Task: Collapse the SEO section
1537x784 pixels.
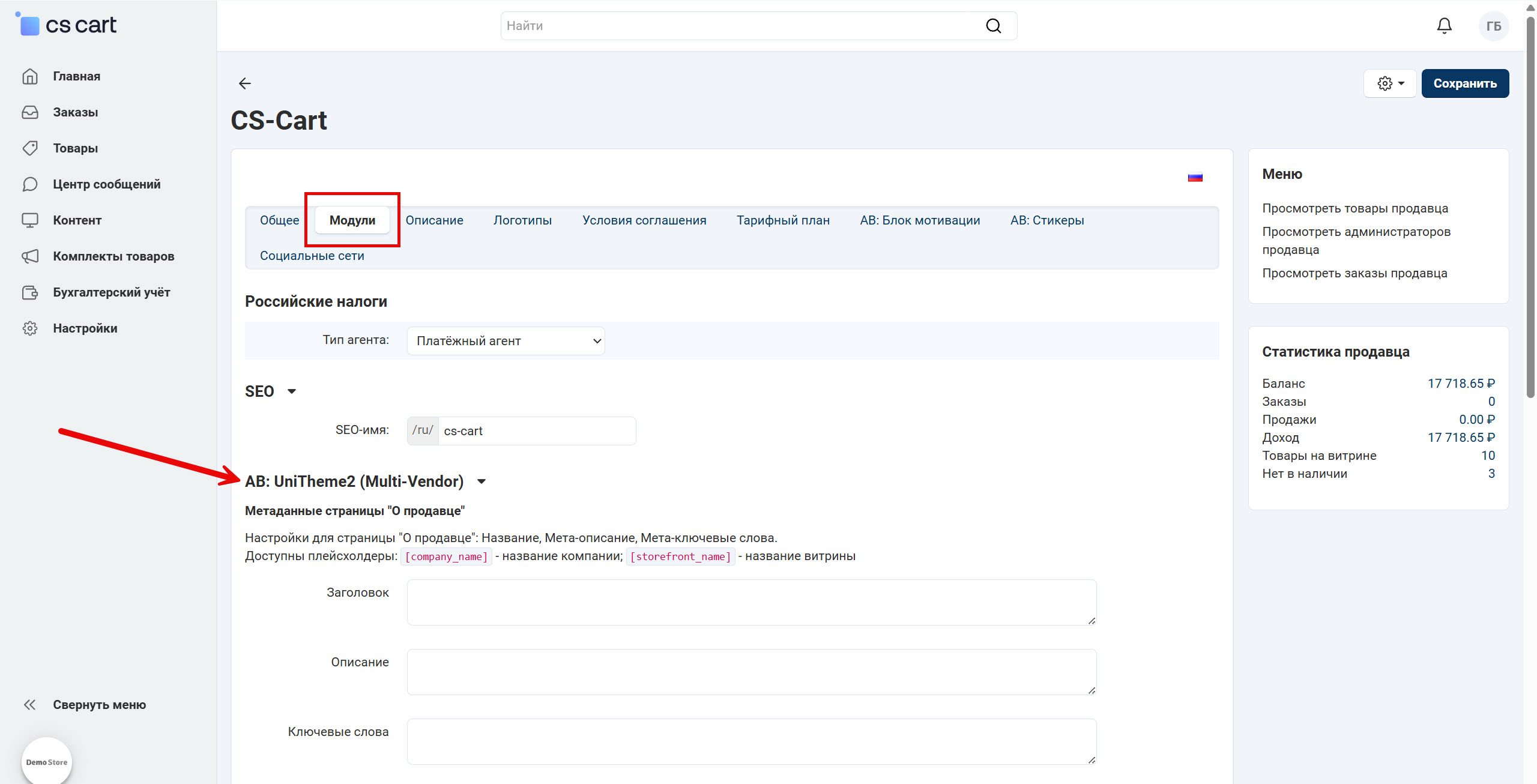Action: (x=292, y=391)
